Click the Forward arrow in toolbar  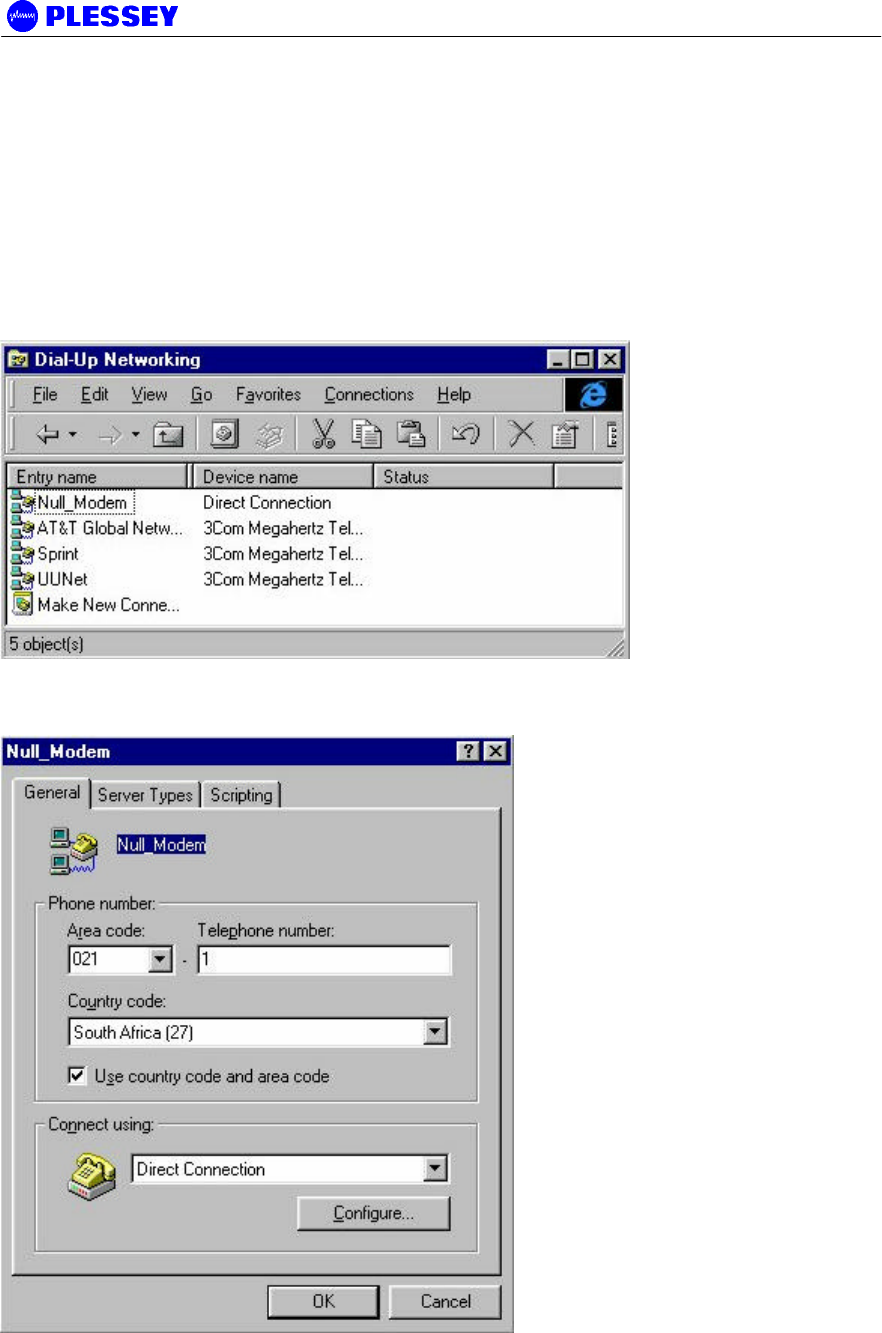point(111,433)
